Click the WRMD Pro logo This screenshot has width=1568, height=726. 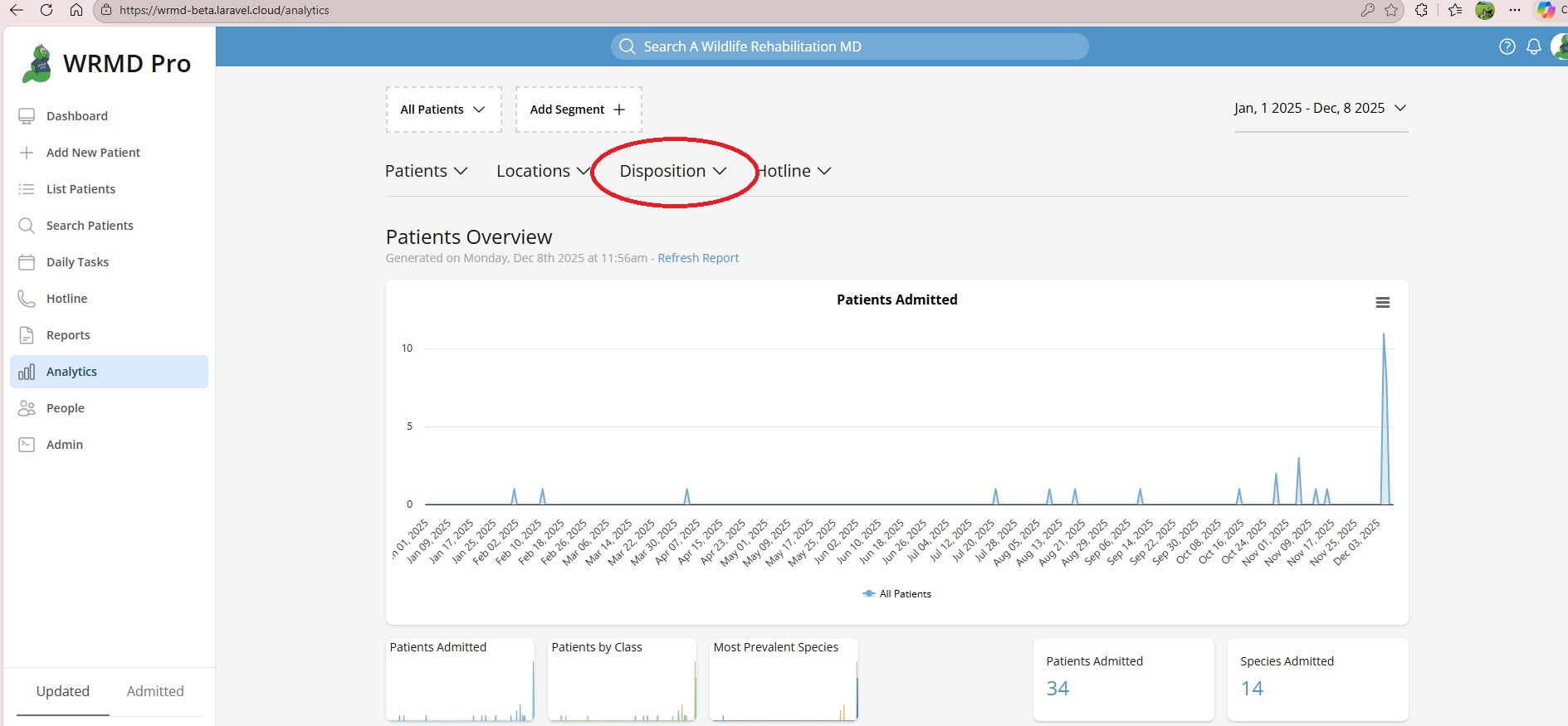pyautogui.click(x=106, y=64)
